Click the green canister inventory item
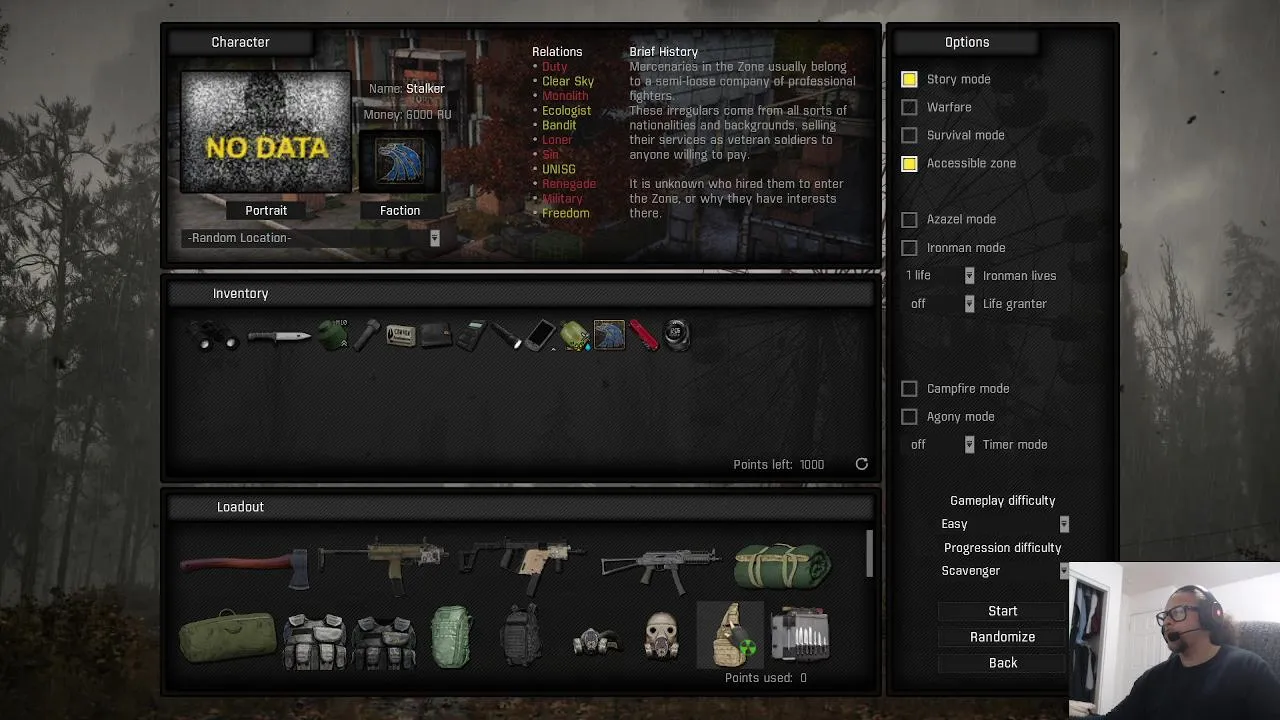The height and width of the screenshot is (720, 1280). [x=333, y=335]
